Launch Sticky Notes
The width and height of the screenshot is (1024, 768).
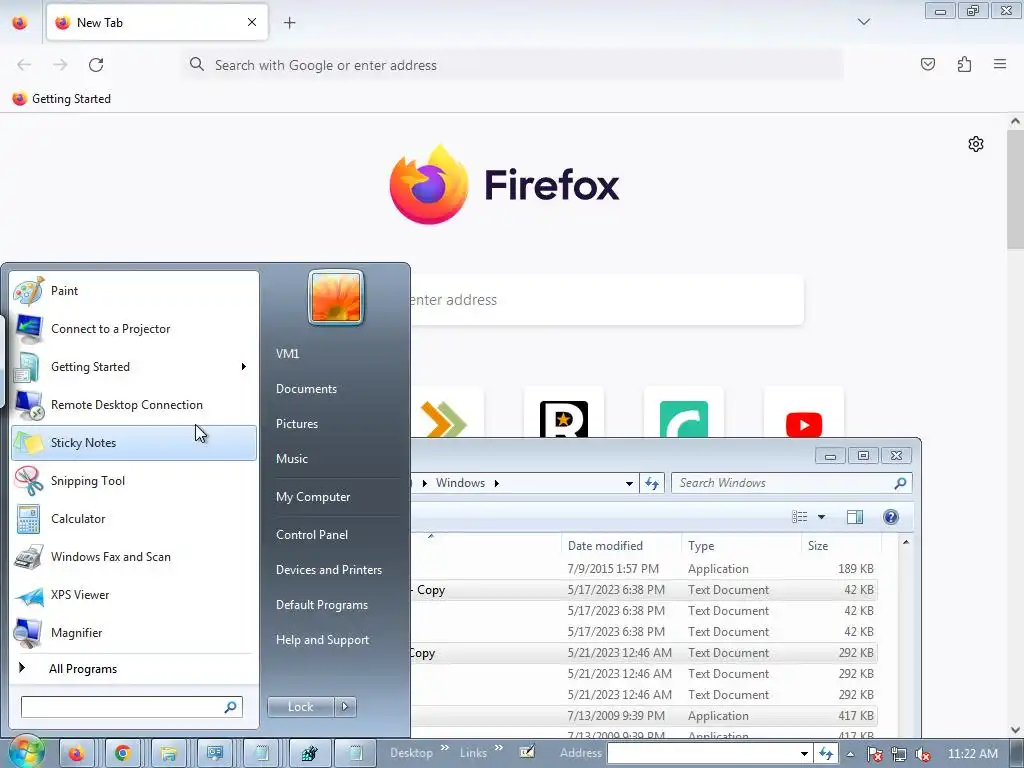134,443
